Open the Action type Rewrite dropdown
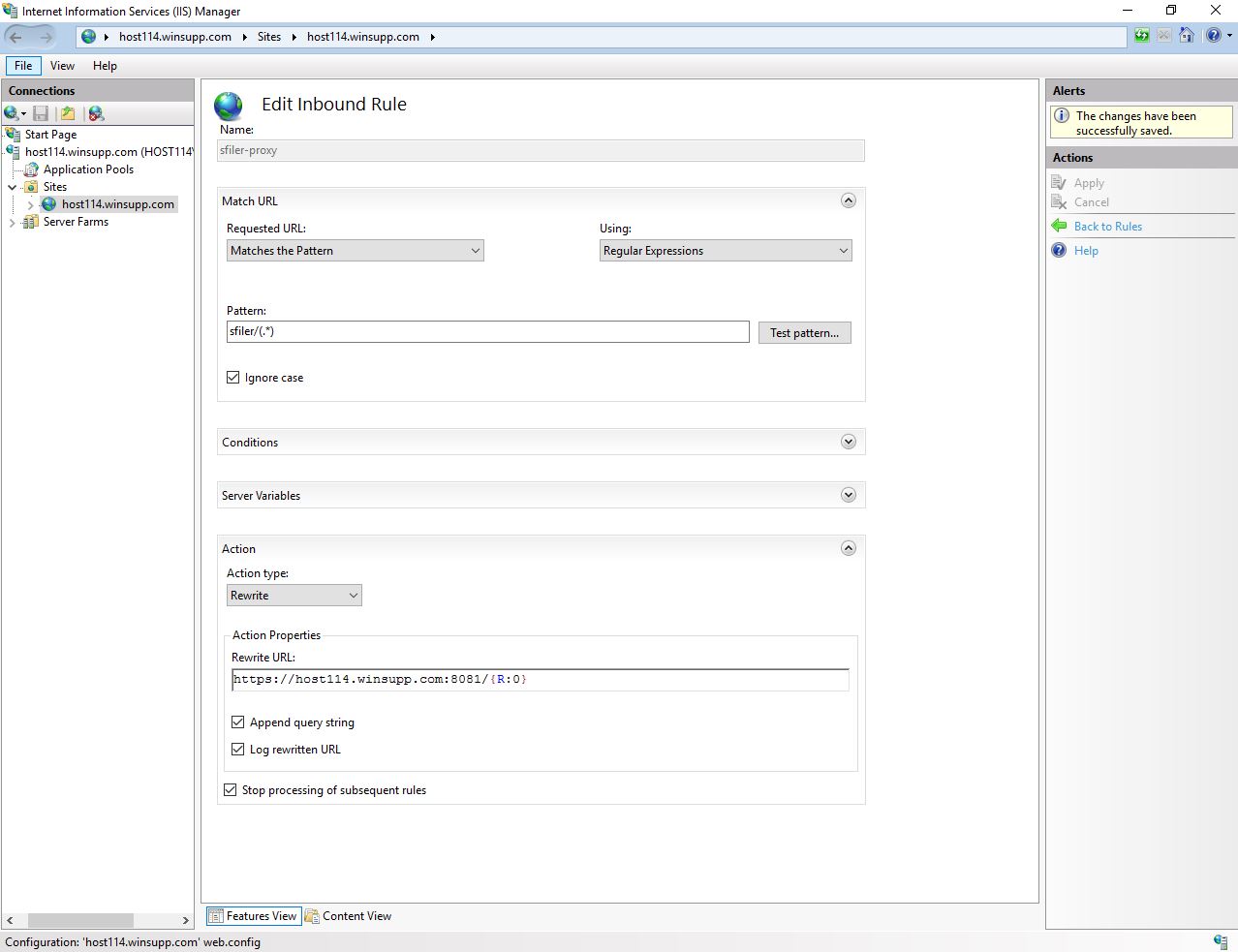This screenshot has width=1238, height=952. [294, 596]
